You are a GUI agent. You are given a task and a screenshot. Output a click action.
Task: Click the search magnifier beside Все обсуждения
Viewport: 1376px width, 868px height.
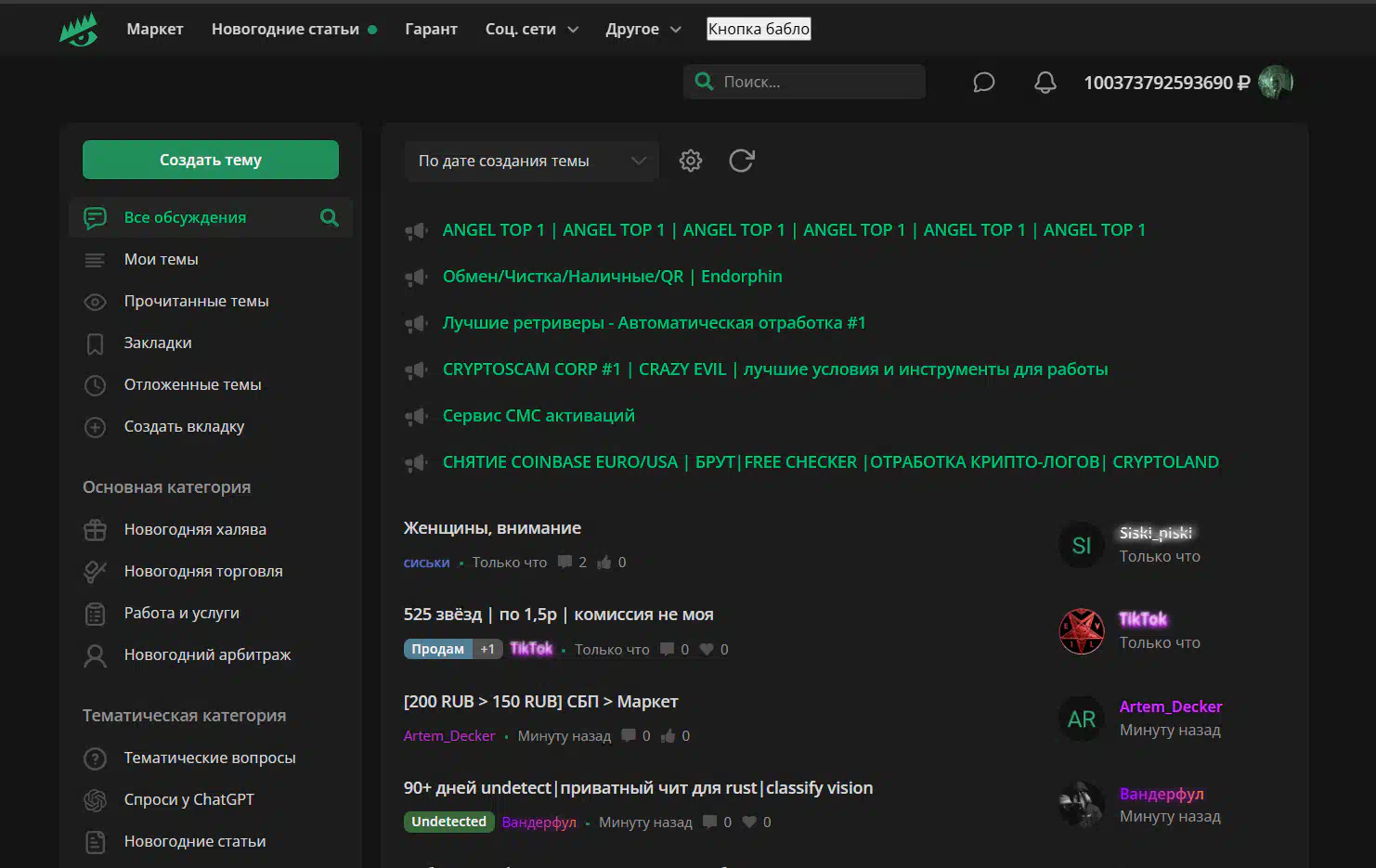pos(329,217)
